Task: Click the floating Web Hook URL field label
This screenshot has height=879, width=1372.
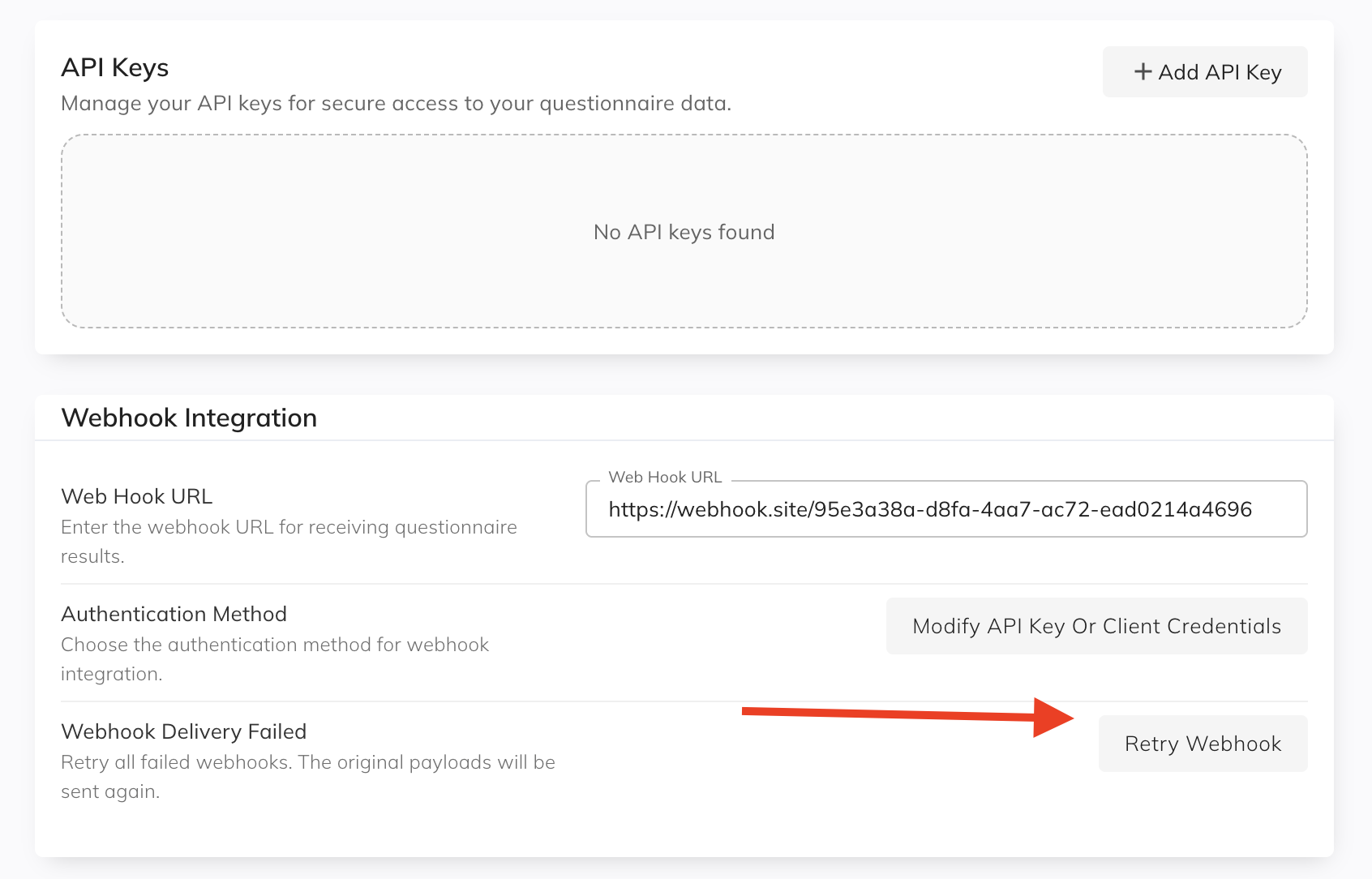Action: 665,478
